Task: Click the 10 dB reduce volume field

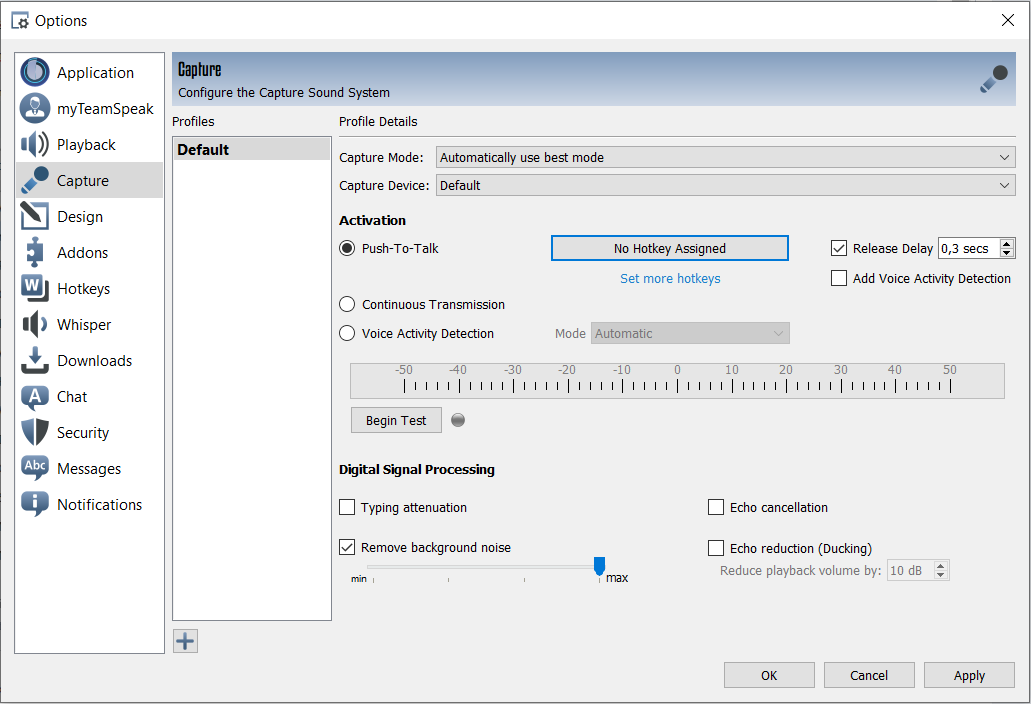Action: (x=911, y=571)
